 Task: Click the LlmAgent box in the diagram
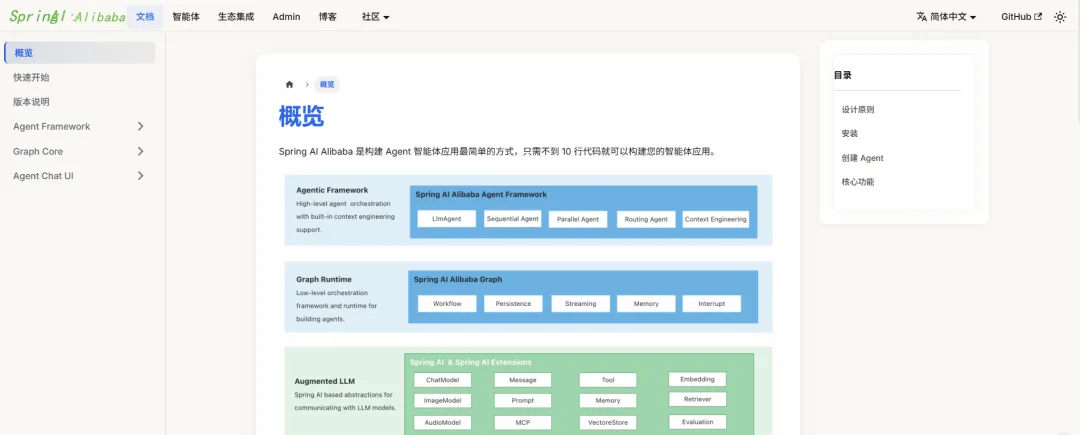(446, 220)
